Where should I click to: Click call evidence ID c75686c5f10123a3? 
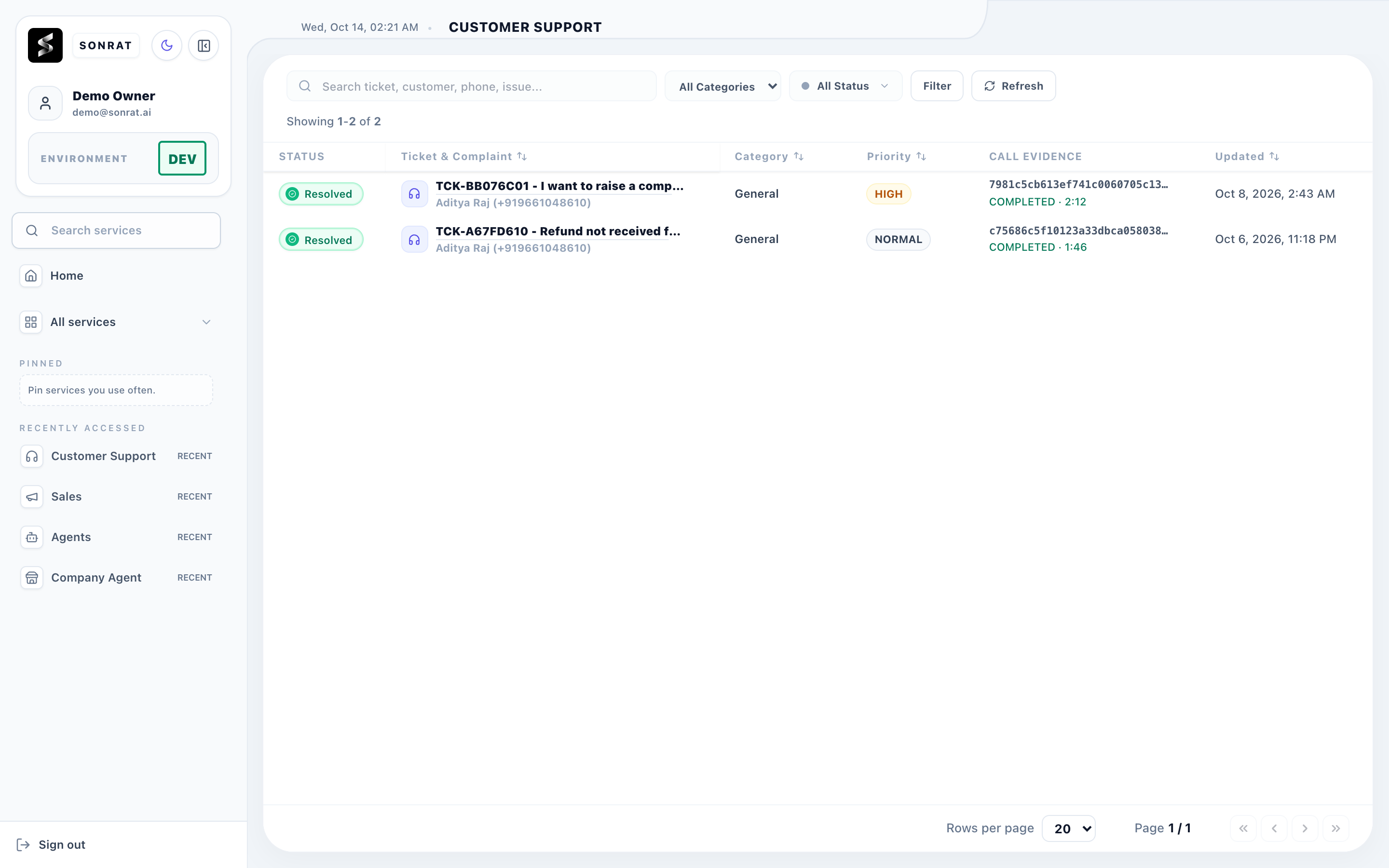click(x=1078, y=231)
